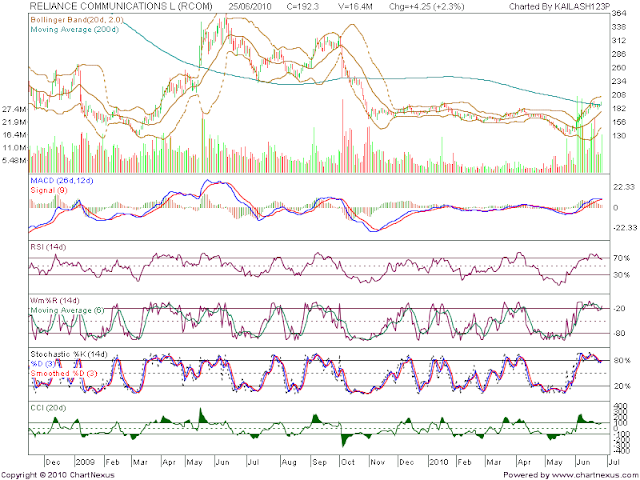
Task: Click the RELIANCE COMMUNICATIONS L (RCOM) chart title
Action: point(121,6)
